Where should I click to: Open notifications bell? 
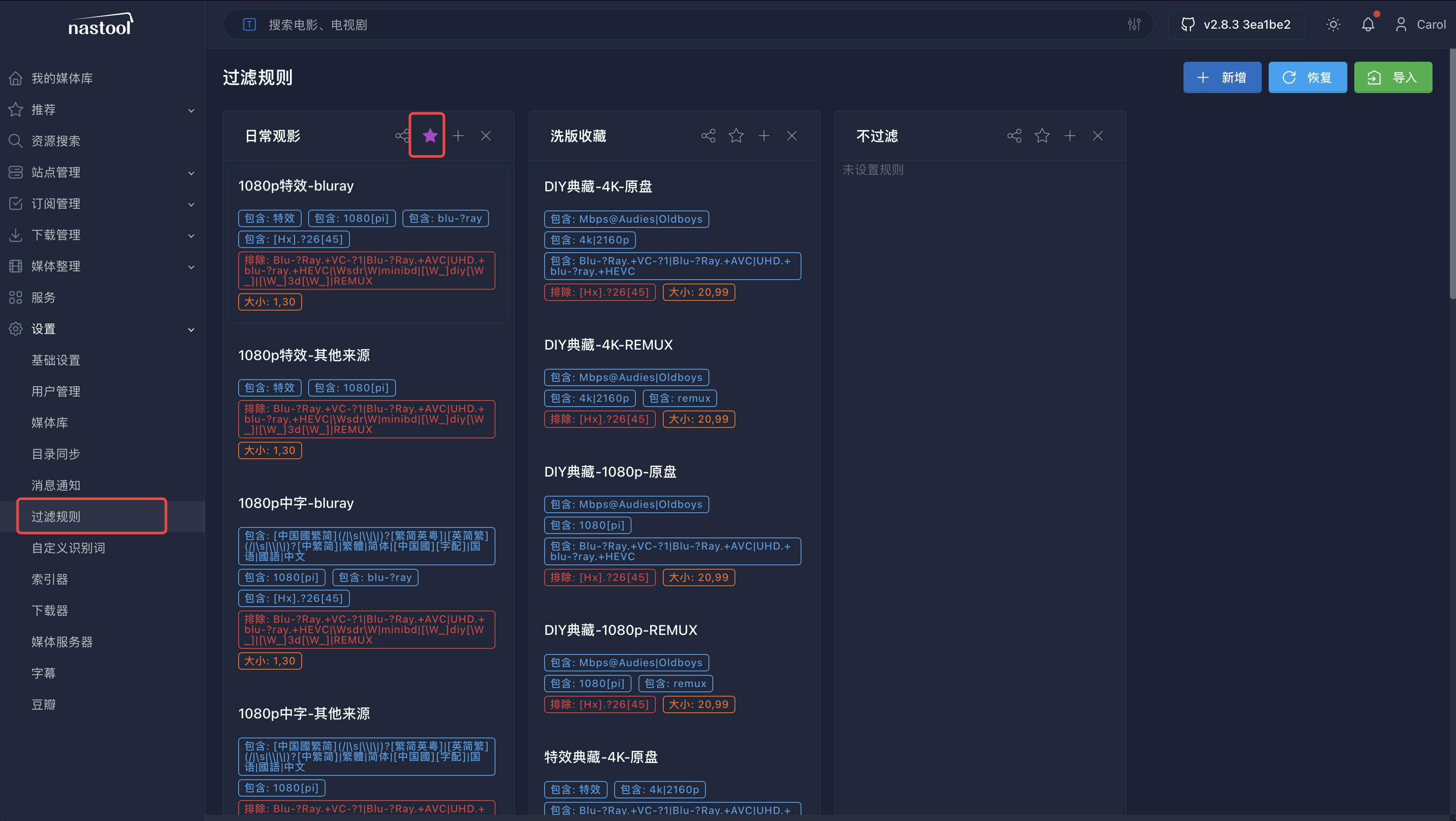point(1368,24)
